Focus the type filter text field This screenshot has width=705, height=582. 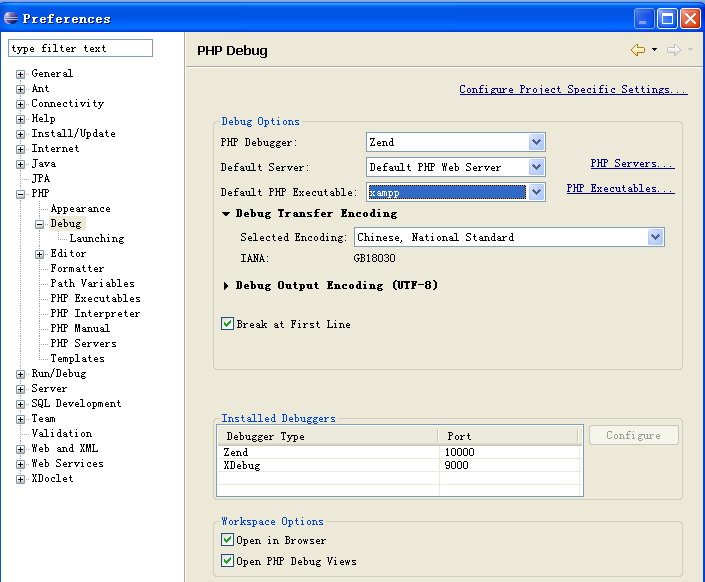[80, 48]
